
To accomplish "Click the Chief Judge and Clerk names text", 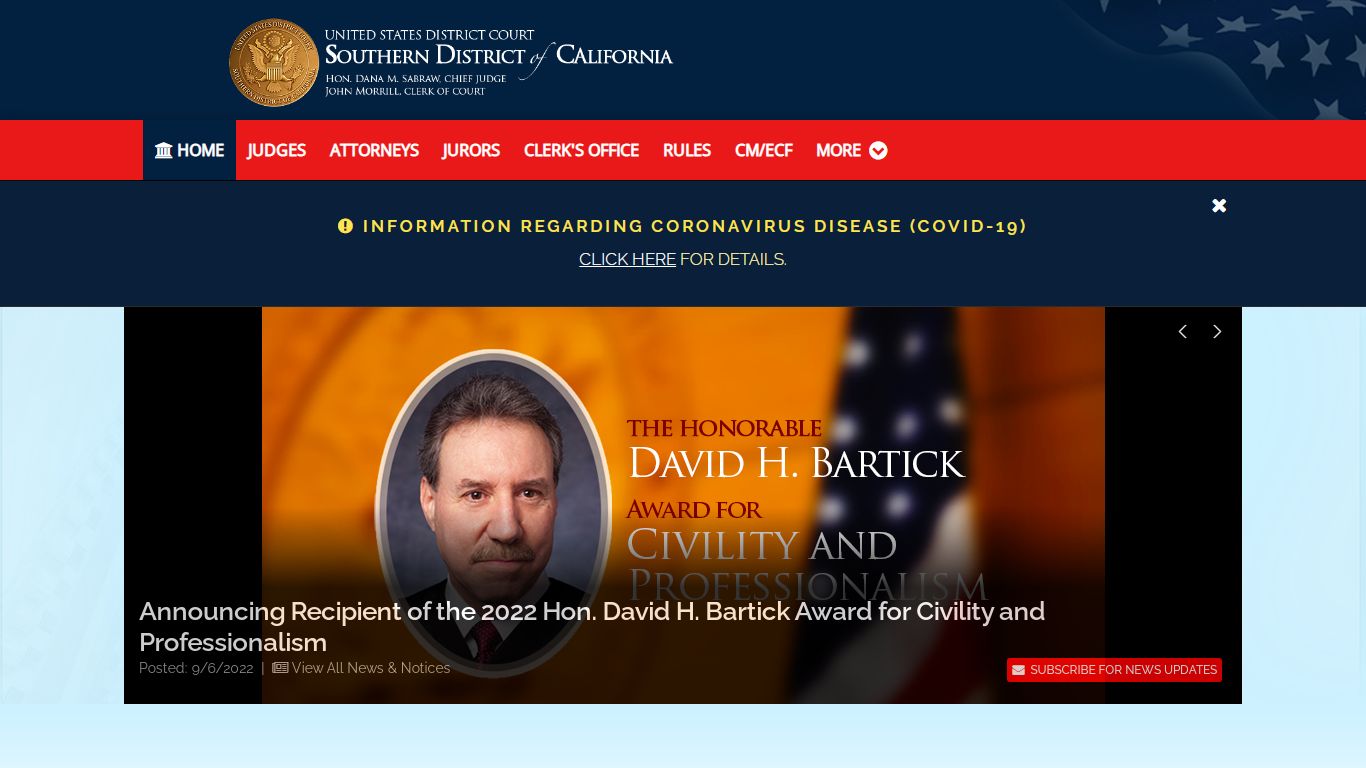I will click(x=415, y=85).
